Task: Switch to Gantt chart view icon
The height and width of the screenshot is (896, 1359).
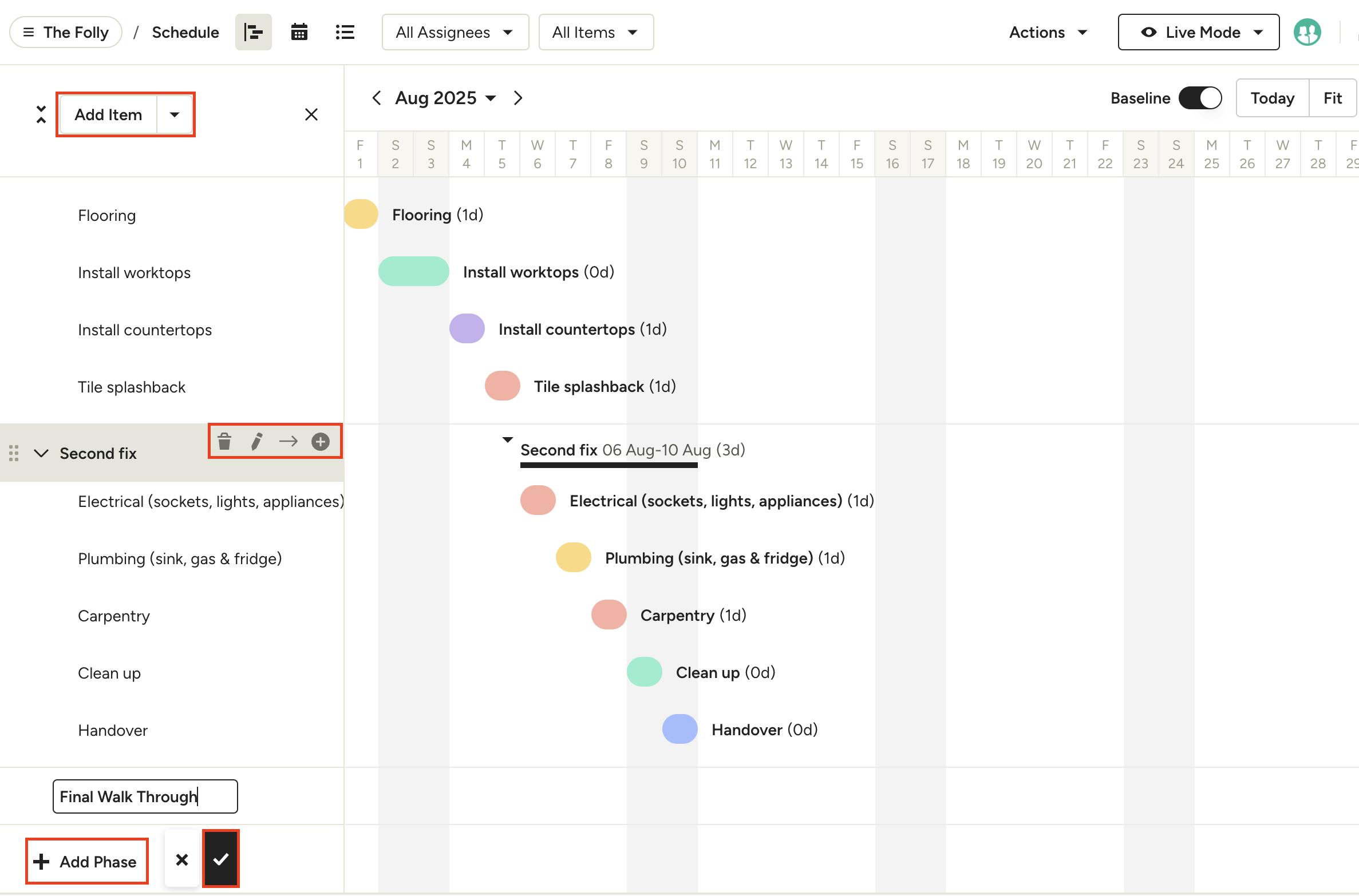Action: tap(253, 32)
